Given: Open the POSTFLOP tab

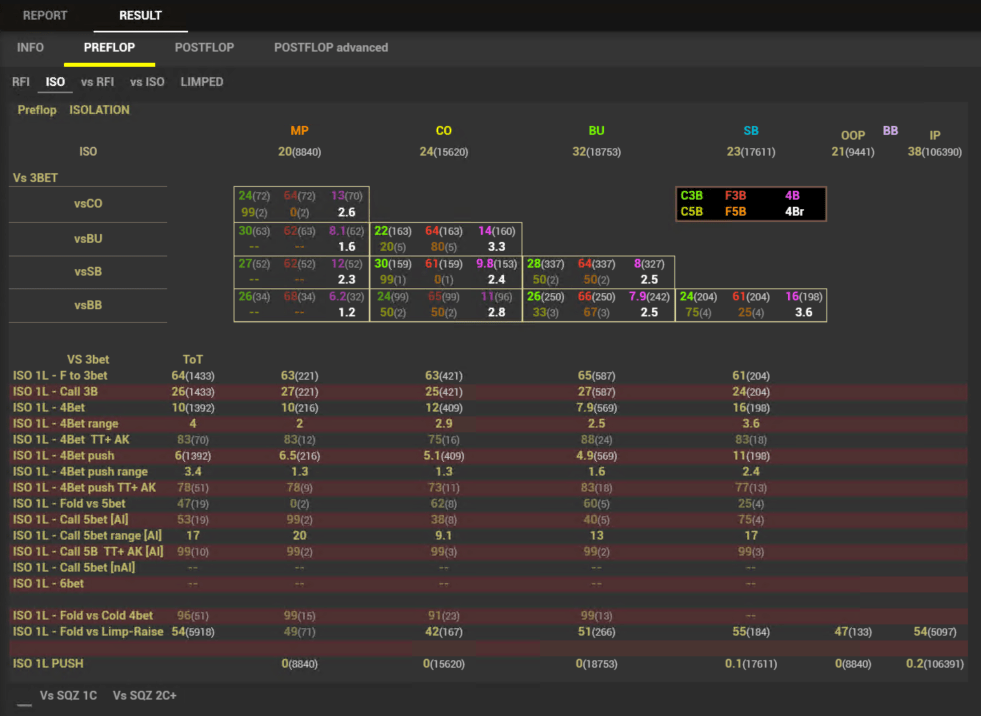Looking at the screenshot, I should [x=205, y=48].
